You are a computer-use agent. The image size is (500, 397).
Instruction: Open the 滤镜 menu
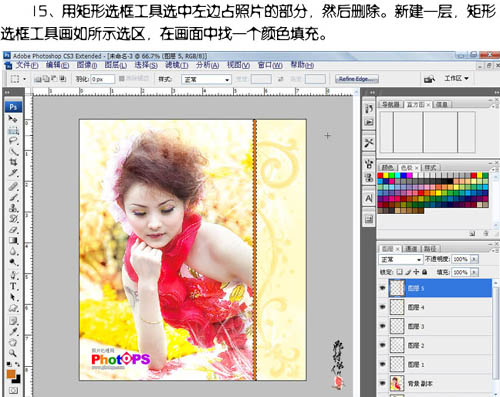click(177, 65)
